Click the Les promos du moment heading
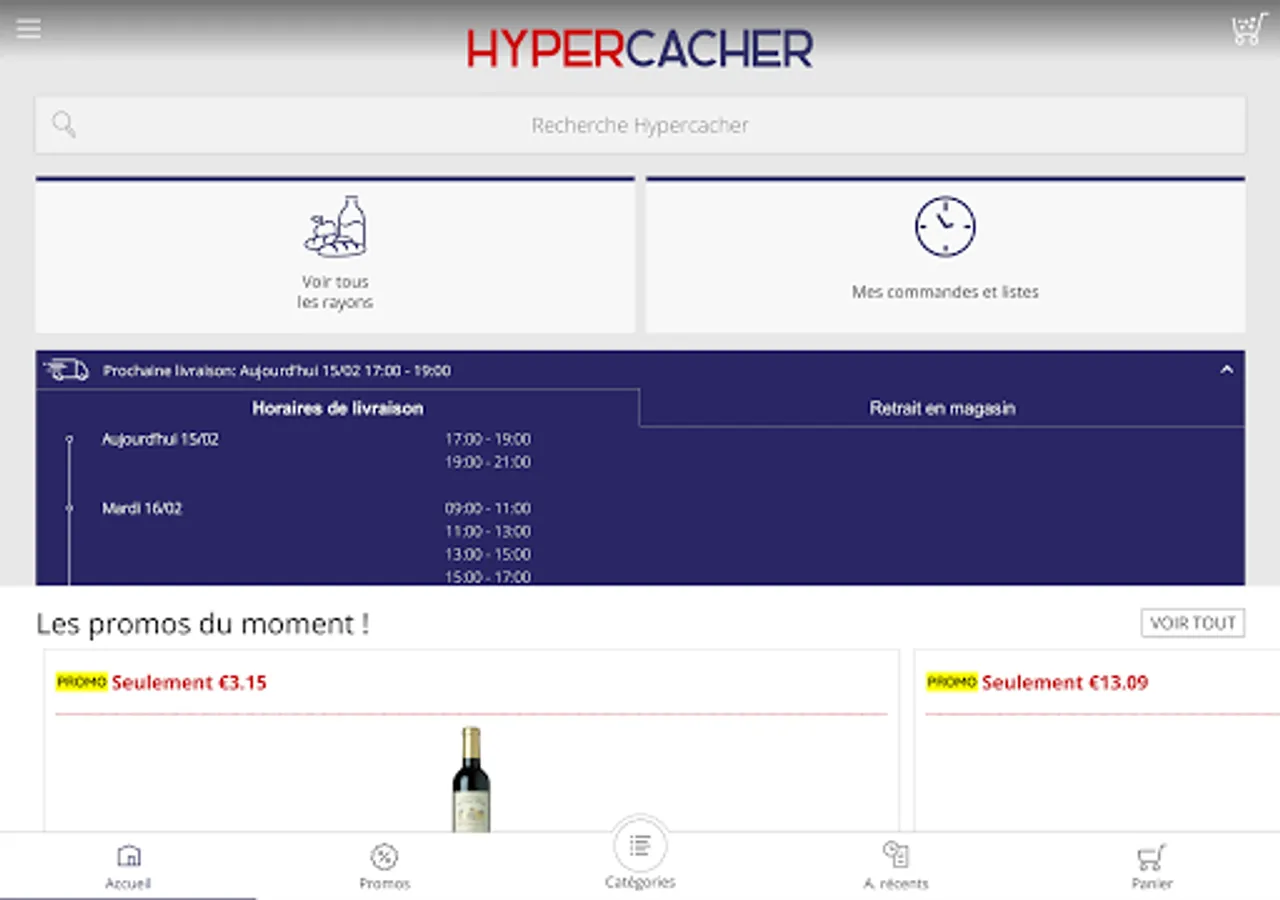This screenshot has width=1280, height=900. [x=203, y=624]
